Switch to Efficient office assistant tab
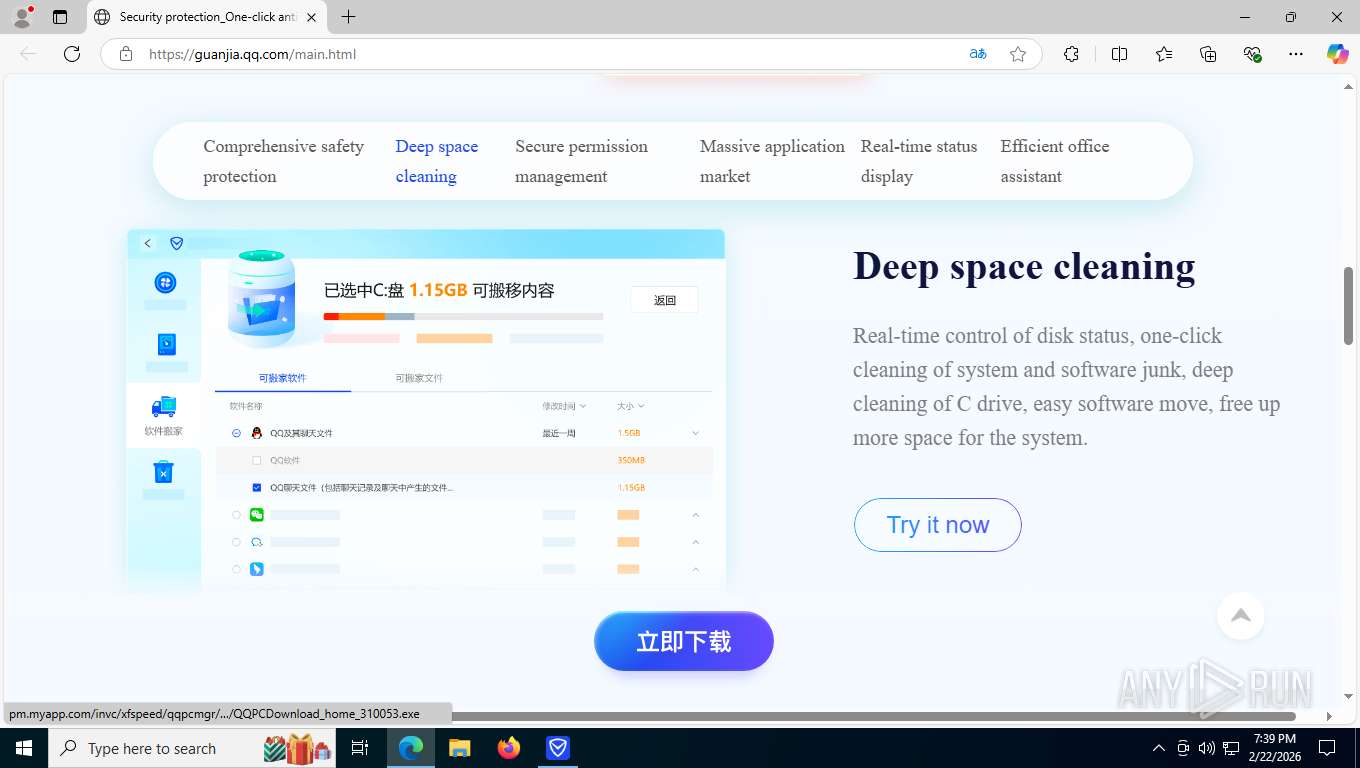The height and width of the screenshot is (768, 1360). (x=1055, y=161)
